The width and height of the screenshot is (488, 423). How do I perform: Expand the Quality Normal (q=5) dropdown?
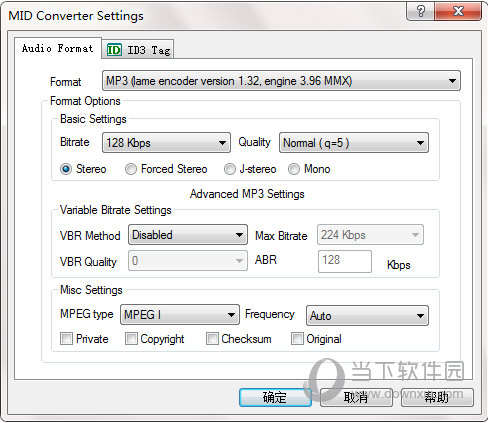(x=354, y=143)
